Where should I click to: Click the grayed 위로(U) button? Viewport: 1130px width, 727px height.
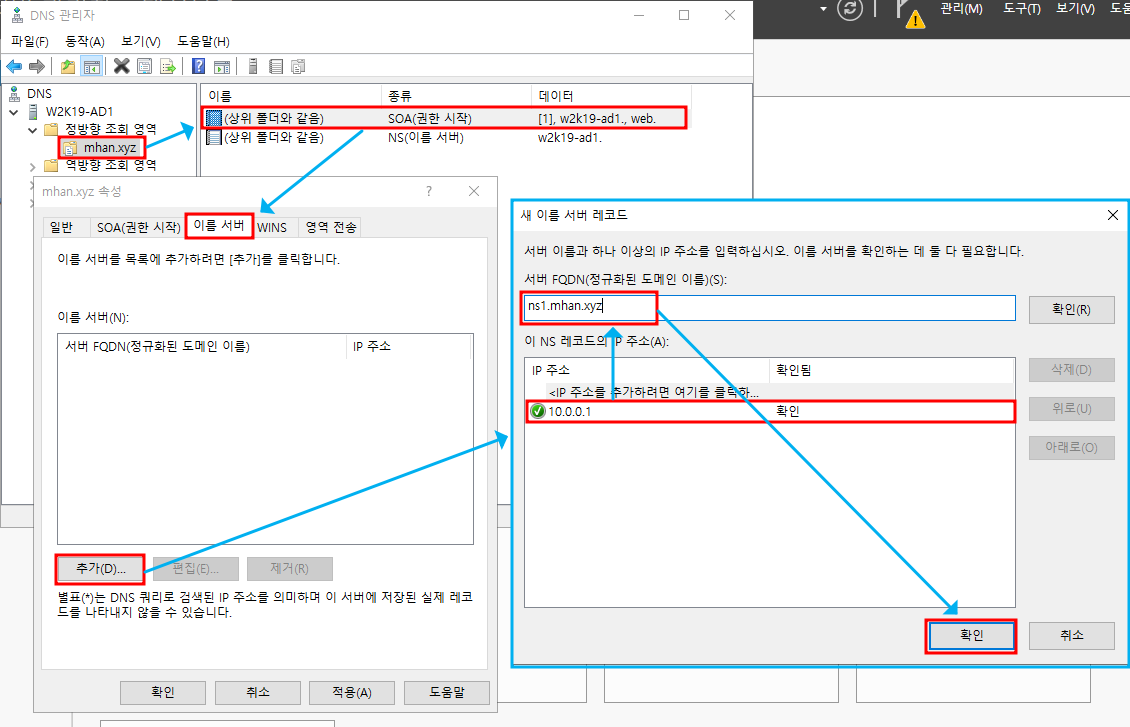click(1072, 409)
